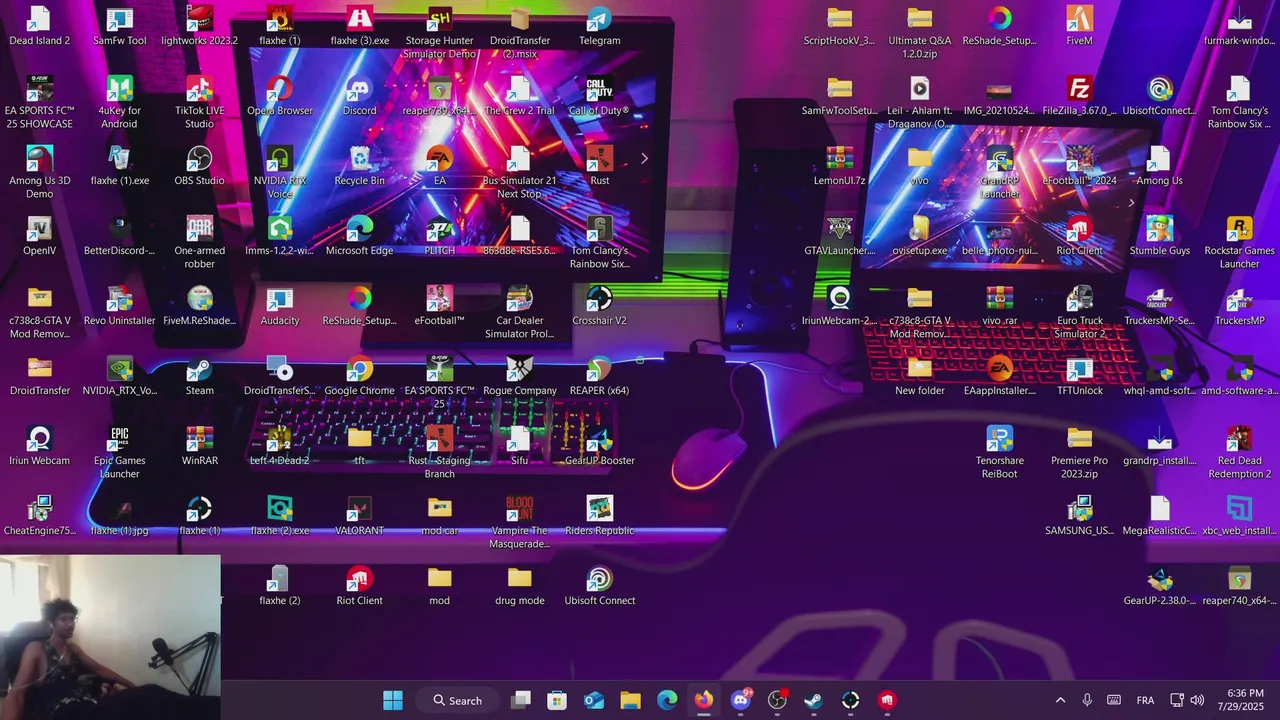This screenshot has width=1280, height=720.
Task: Launch SamFw Tool from the desktop
Action: coord(119,27)
